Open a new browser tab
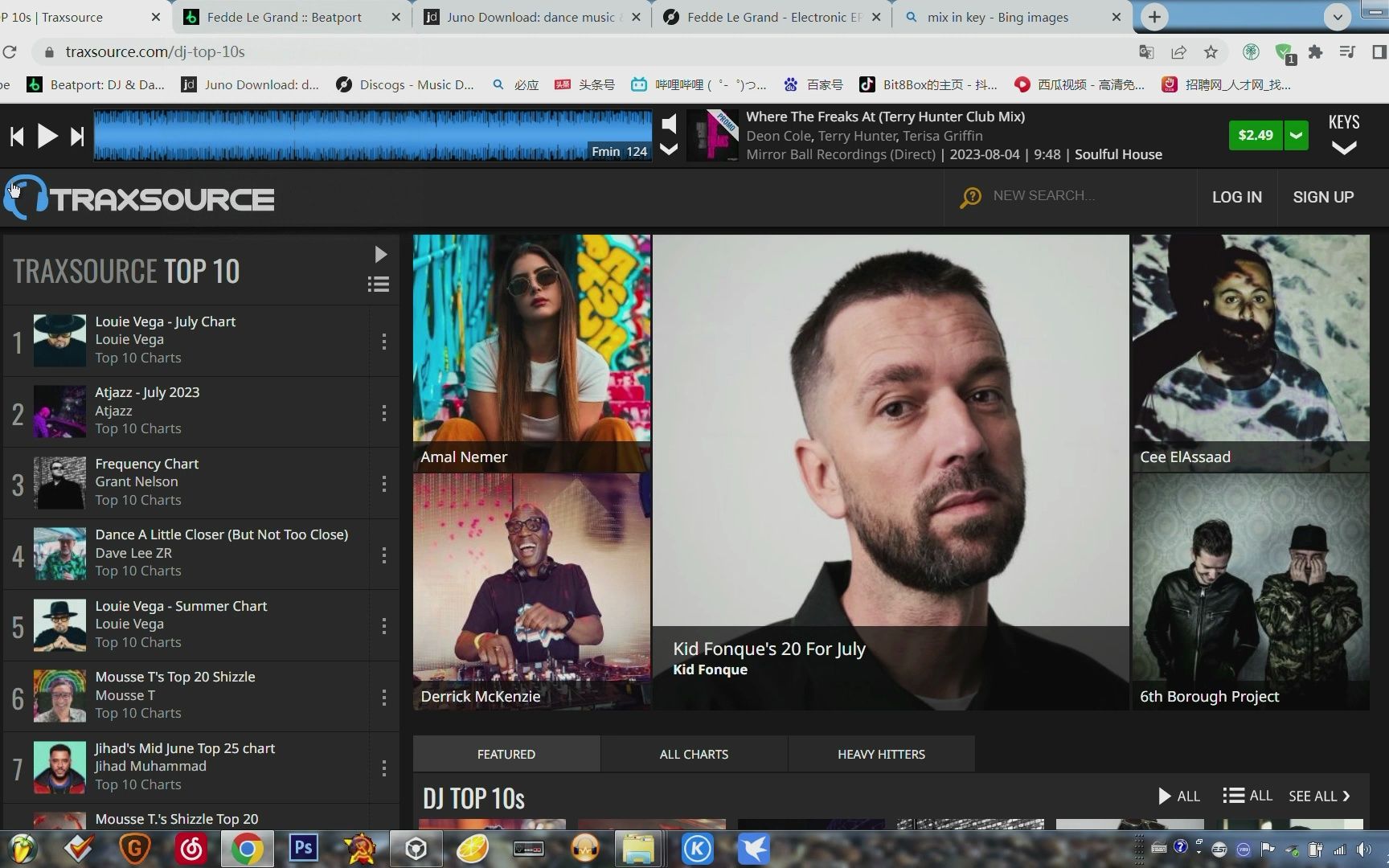This screenshot has width=1389, height=868. 1154,17
